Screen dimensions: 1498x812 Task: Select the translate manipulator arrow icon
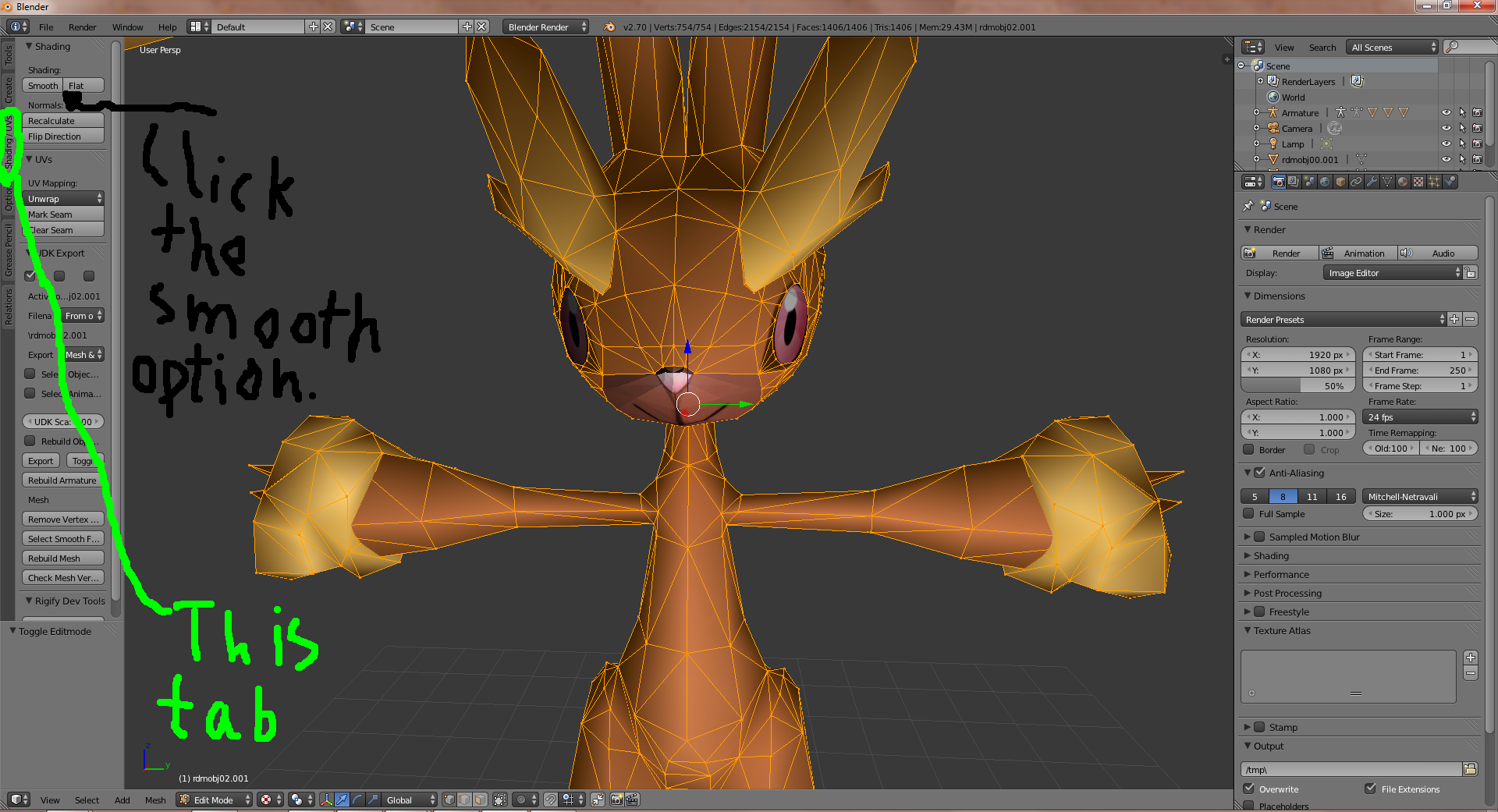tap(342, 800)
